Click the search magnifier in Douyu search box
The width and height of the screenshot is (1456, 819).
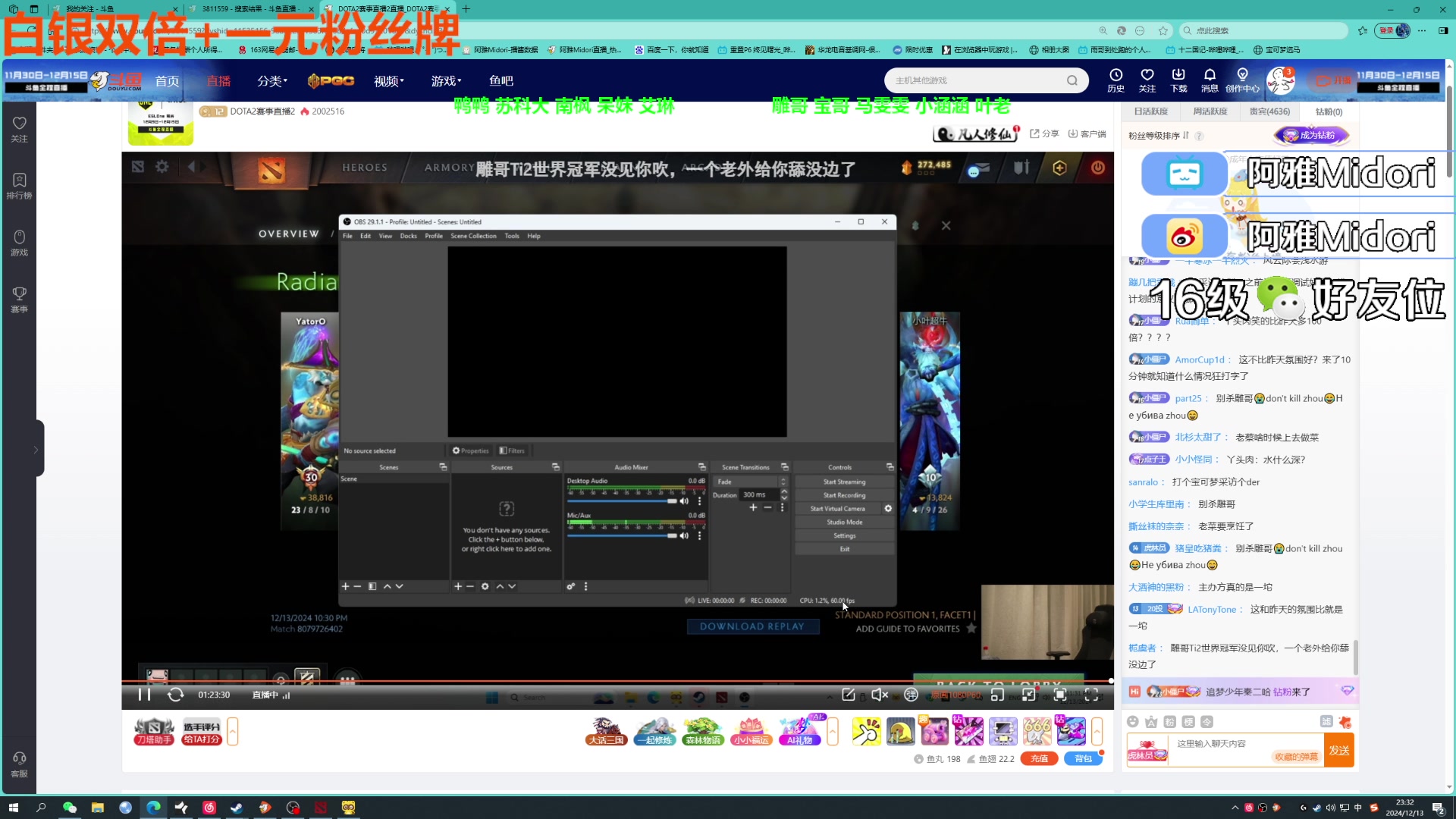(x=1072, y=80)
